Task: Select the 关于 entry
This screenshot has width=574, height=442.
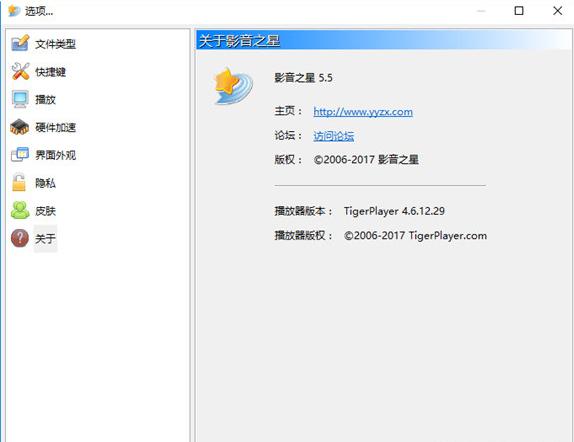Action: pyautogui.click(x=45, y=239)
